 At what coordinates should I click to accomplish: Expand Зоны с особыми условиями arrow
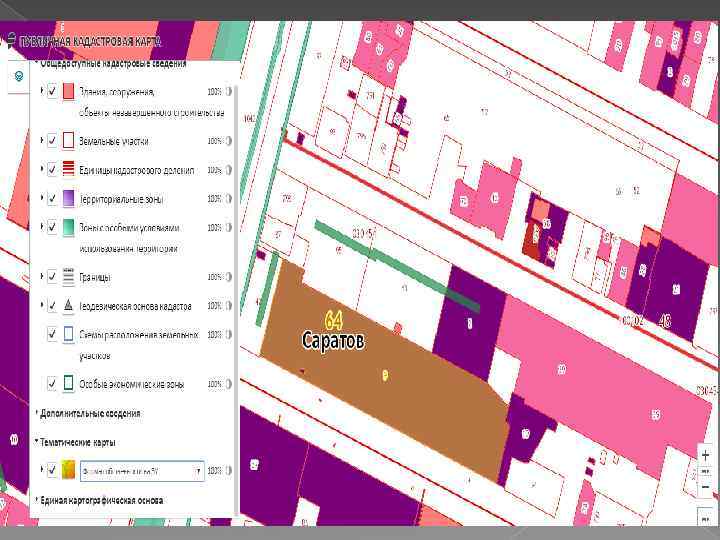(x=42, y=226)
